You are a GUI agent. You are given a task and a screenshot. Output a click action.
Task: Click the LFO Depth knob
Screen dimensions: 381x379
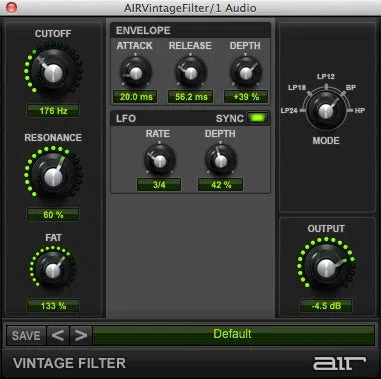220,160
